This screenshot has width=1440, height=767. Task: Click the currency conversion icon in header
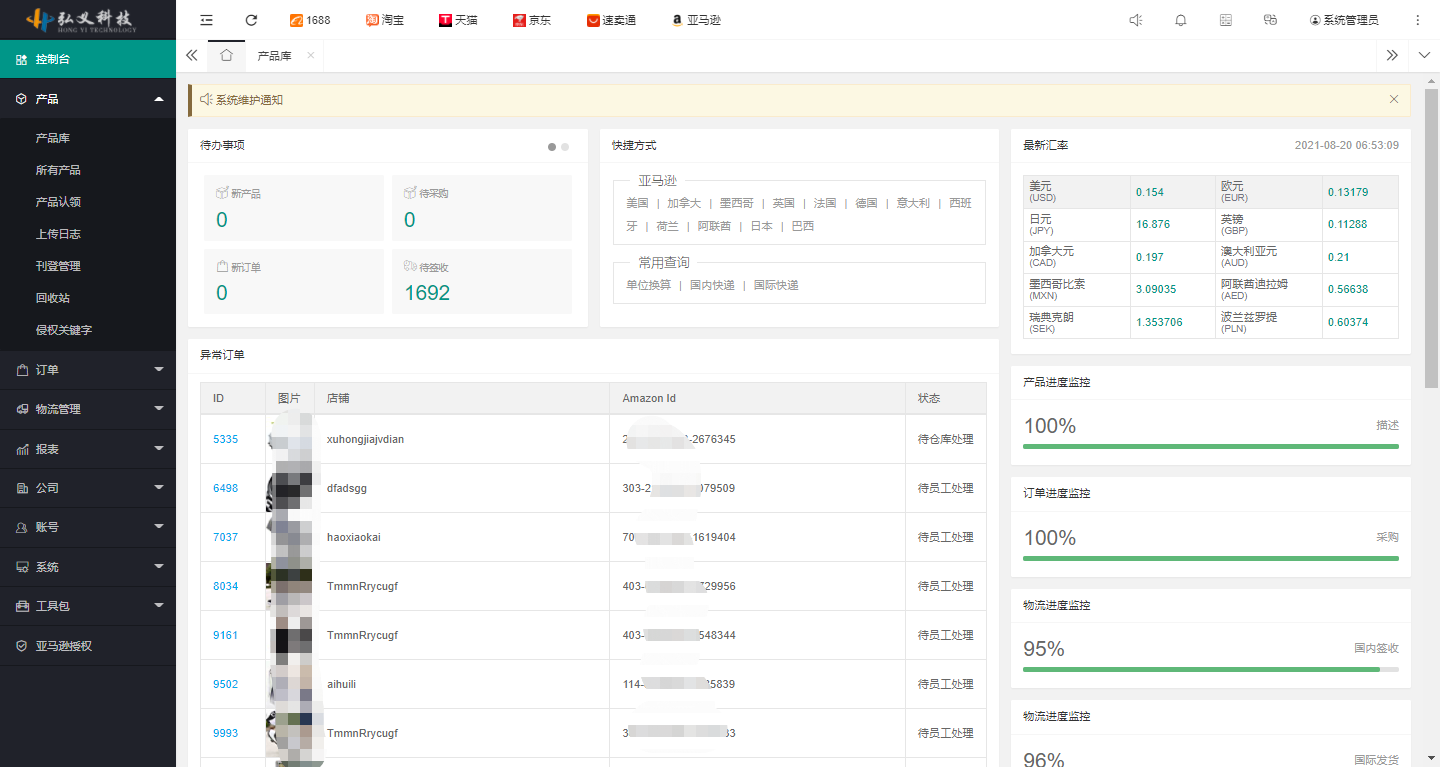coord(1271,20)
